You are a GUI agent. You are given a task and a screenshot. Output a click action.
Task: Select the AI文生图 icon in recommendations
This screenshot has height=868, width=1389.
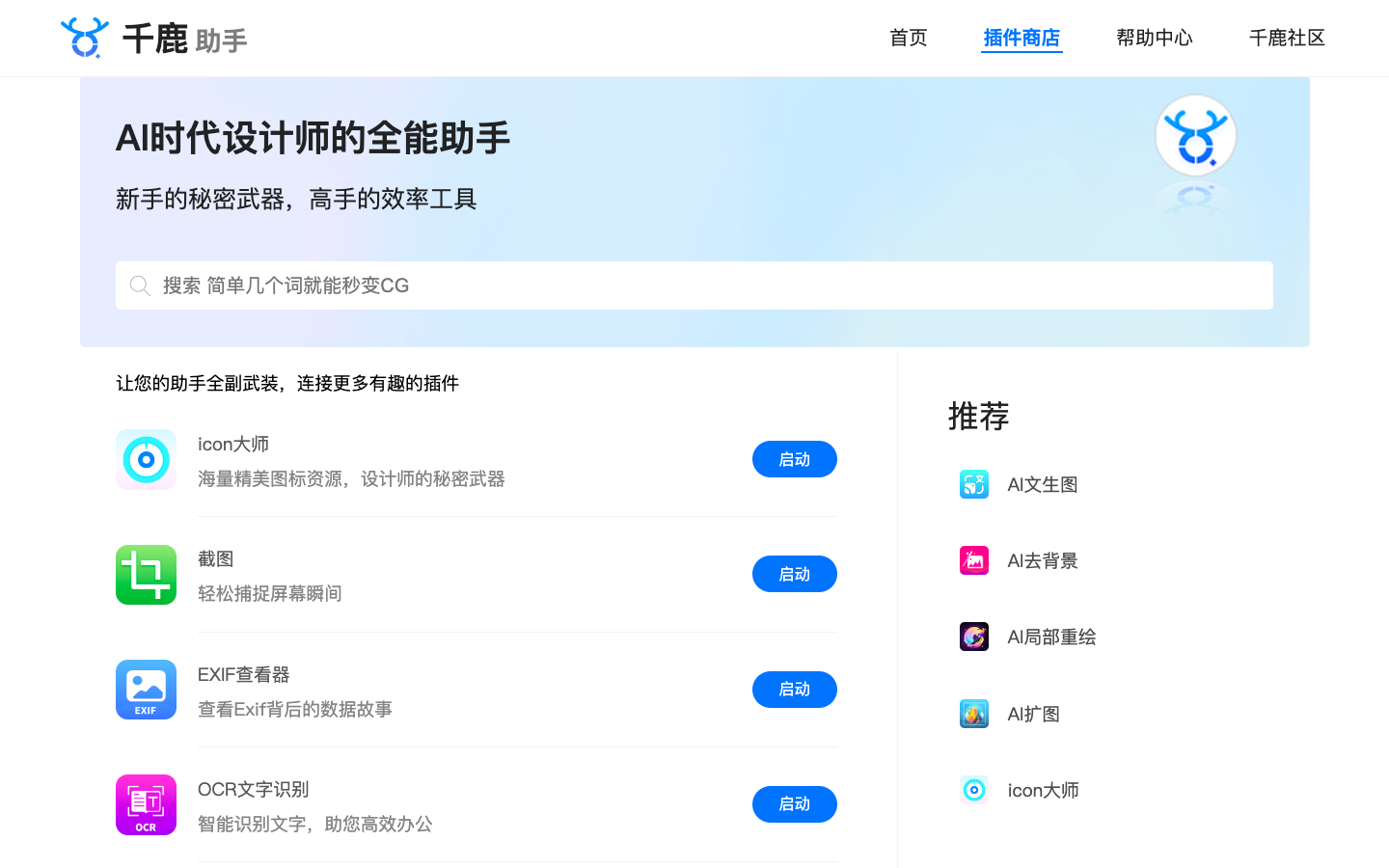[974, 484]
